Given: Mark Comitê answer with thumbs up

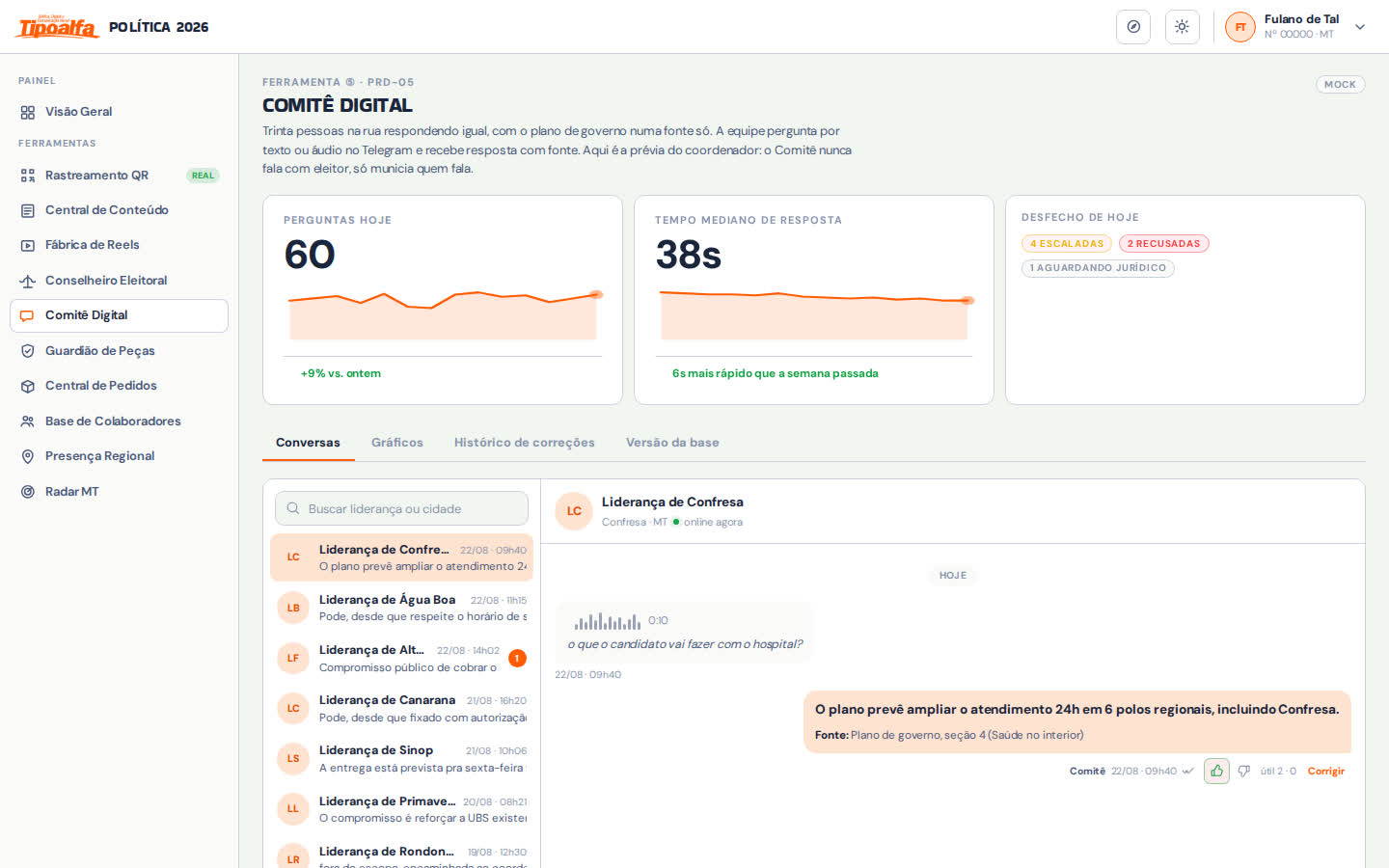Looking at the screenshot, I should (x=1216, y=771).
